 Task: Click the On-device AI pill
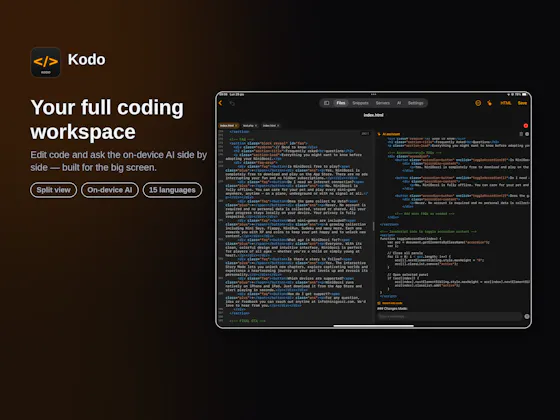point(110,190)
